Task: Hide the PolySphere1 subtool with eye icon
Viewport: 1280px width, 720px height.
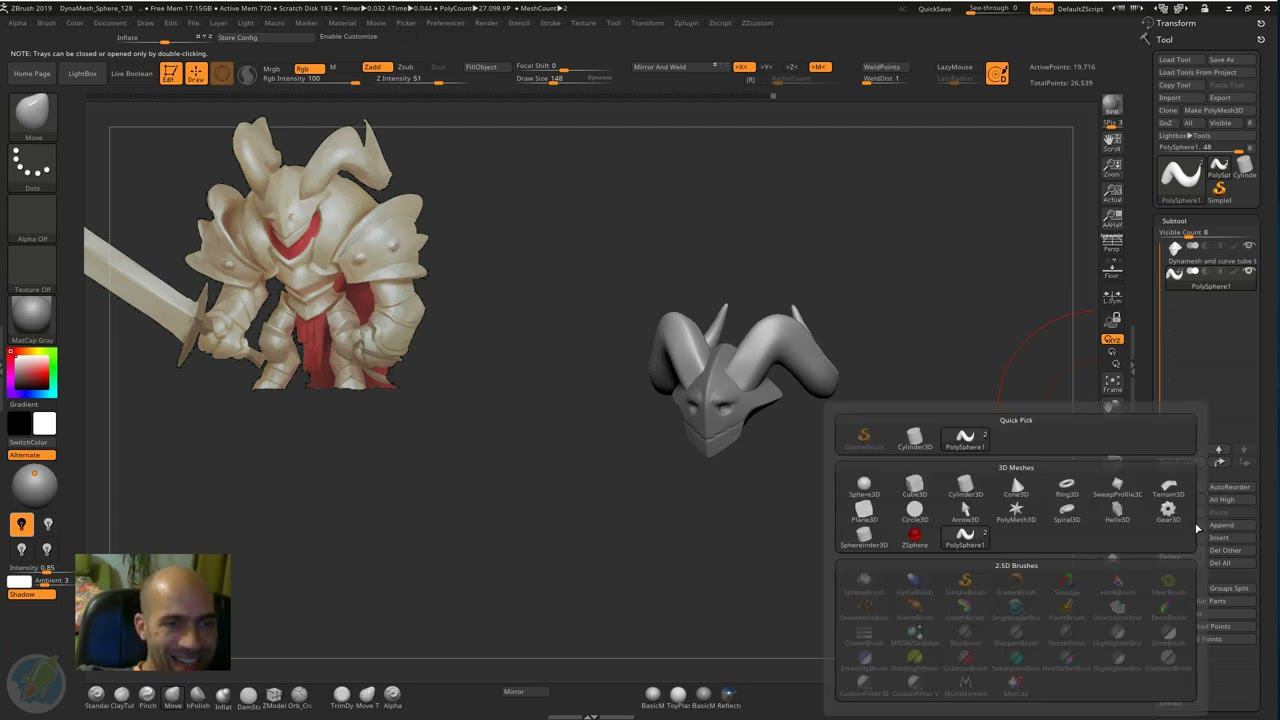Action: 1248,271
